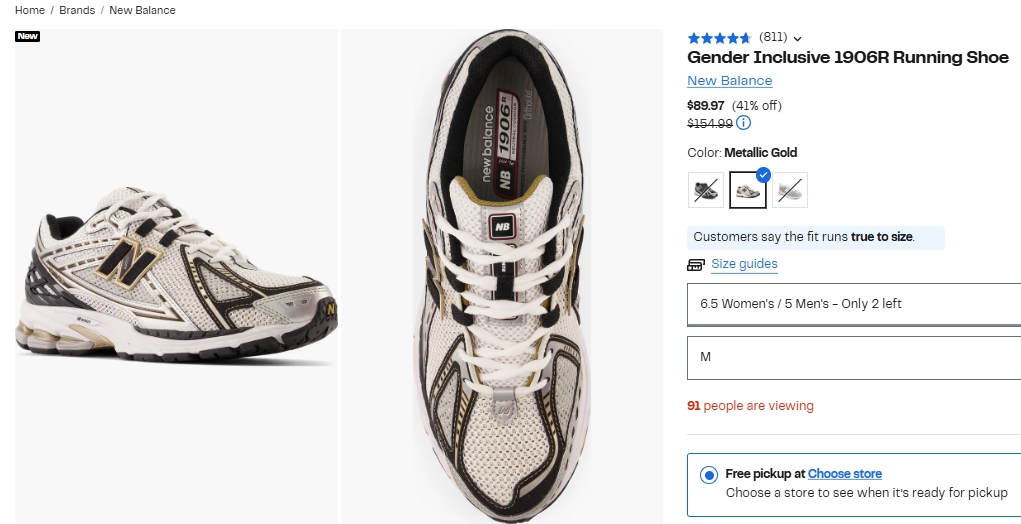Navigate to New Balance breadcrumb item

point(142,10)
